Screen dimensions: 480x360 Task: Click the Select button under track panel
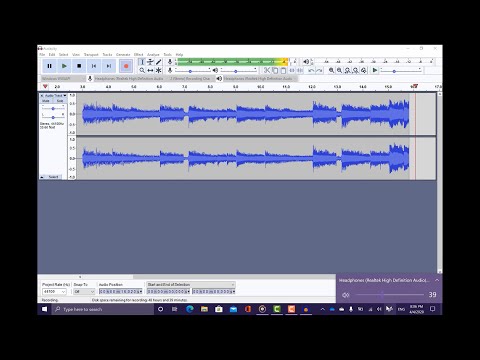(53, 177)
